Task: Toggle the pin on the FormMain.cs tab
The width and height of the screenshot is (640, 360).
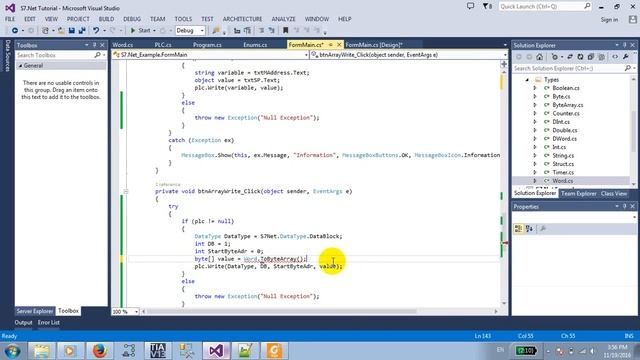Action: click(x=331, y=44)
